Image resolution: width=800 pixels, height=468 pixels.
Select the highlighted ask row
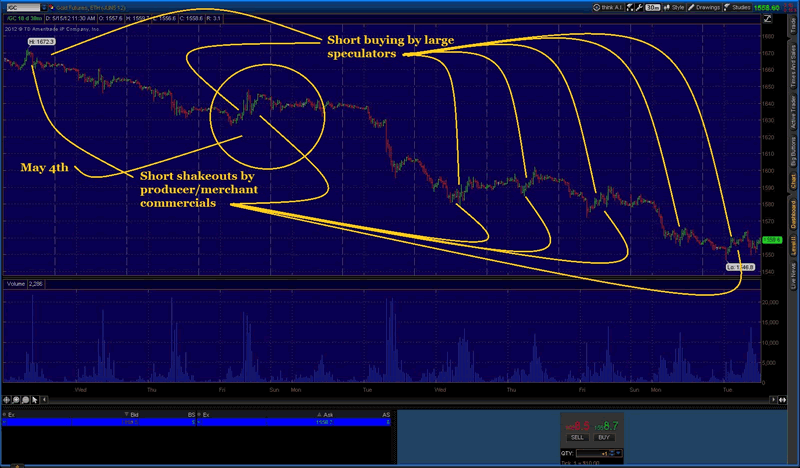[294, 422]
